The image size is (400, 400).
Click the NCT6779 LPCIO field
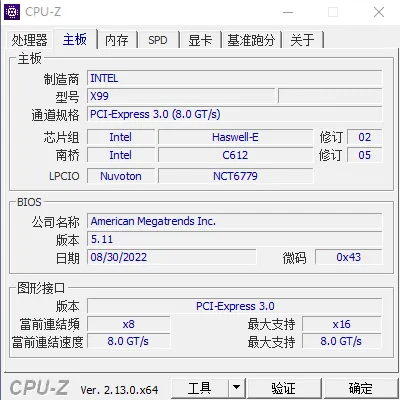235,176
